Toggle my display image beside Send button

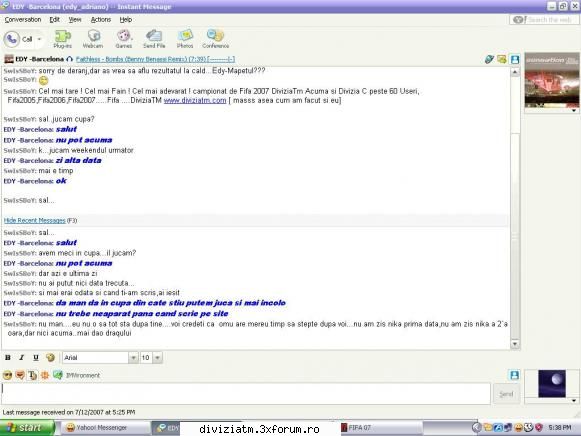tap(514, 375)
